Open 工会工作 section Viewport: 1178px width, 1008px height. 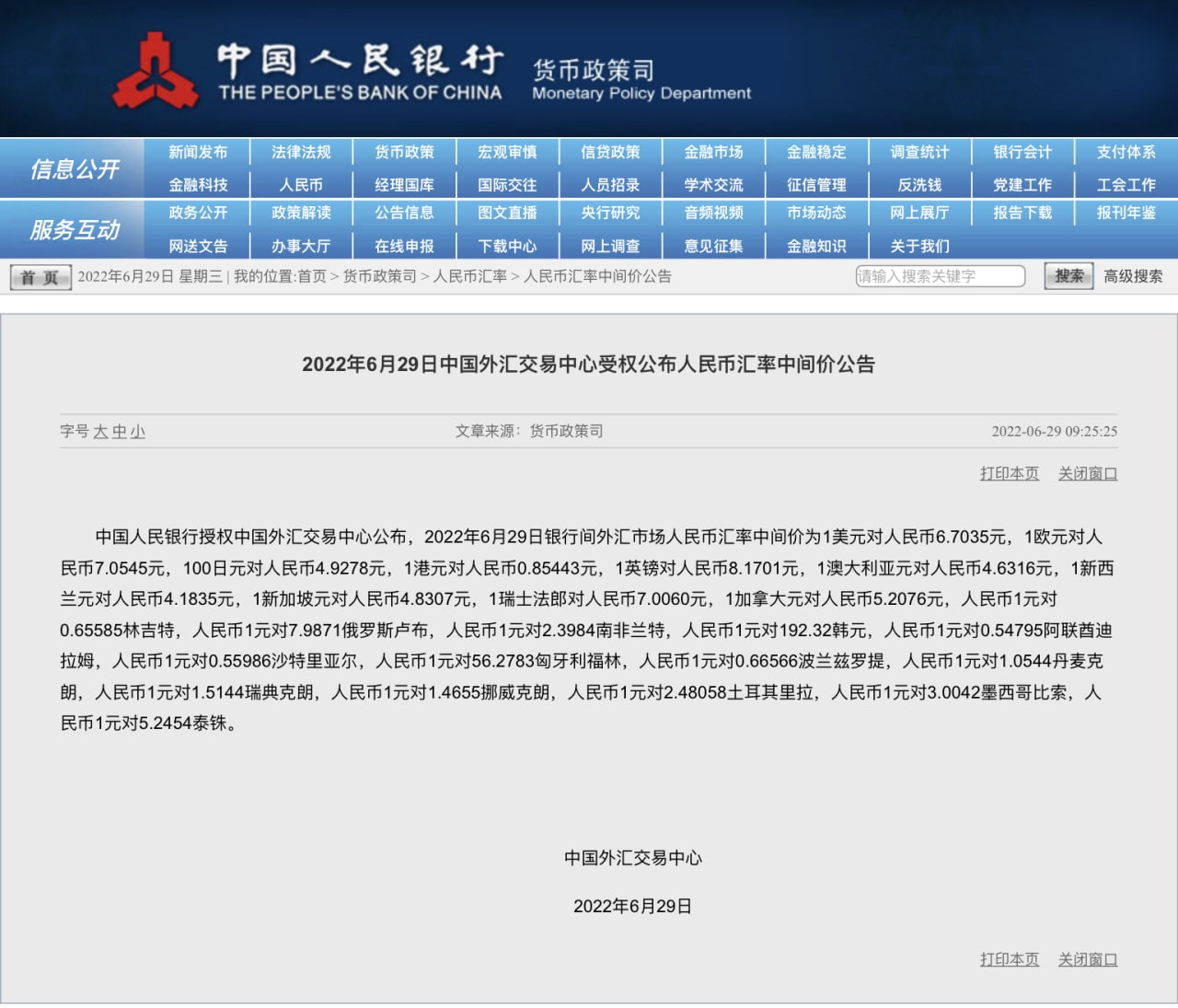coord(1126,185)
